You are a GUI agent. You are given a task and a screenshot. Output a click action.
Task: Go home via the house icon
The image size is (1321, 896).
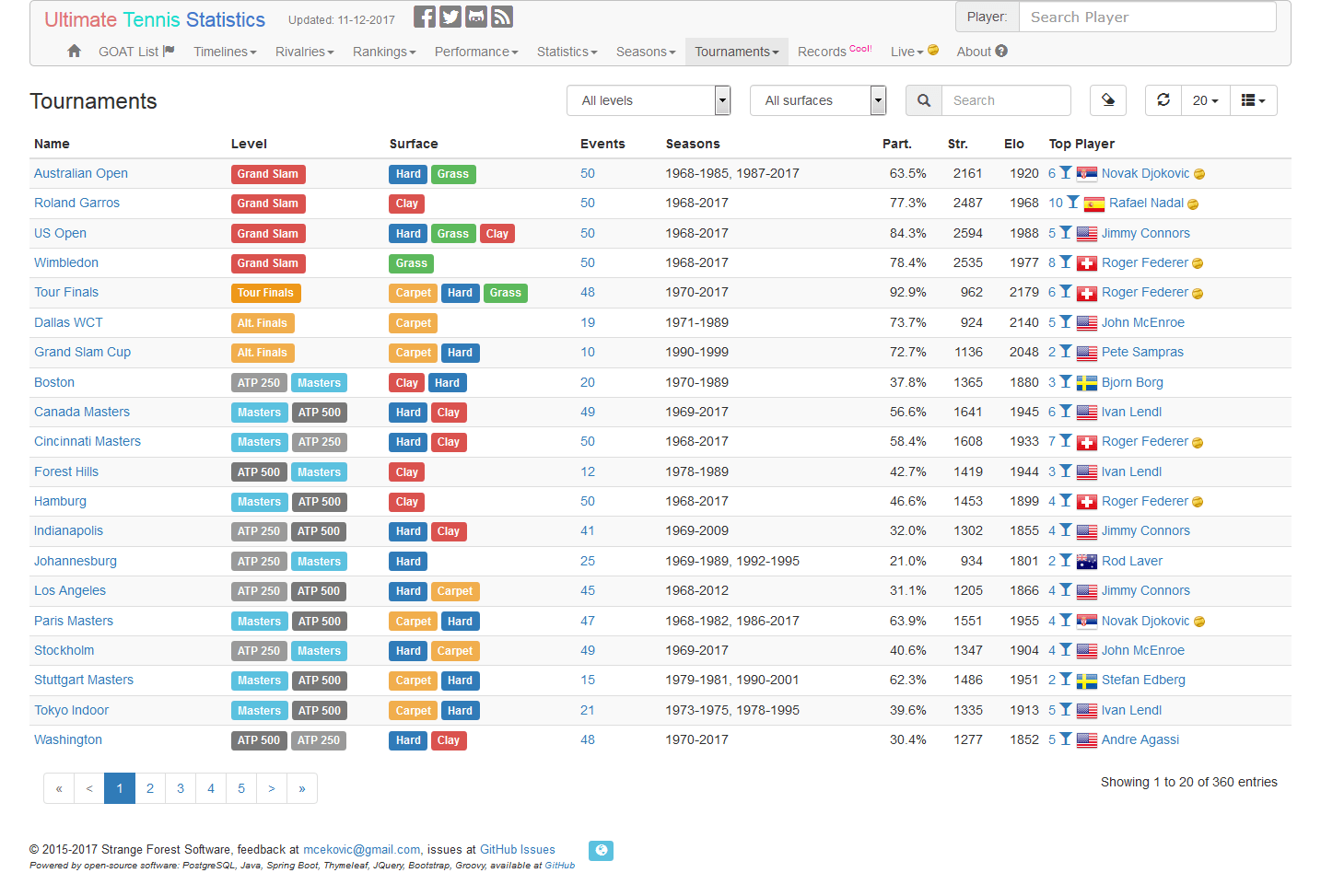(x=74, y=52)
